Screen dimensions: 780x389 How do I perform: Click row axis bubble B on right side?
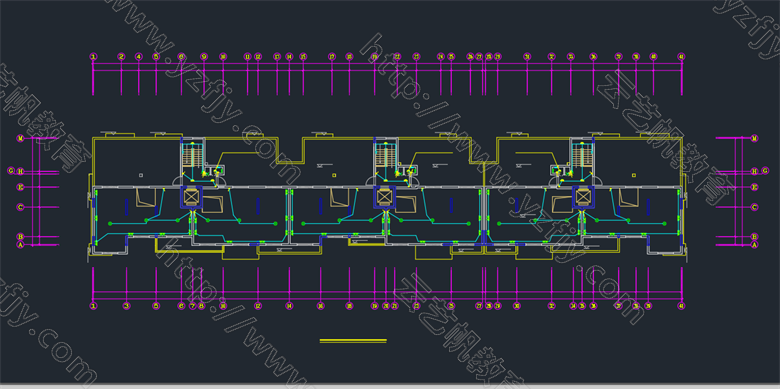[x=755, y=237]
